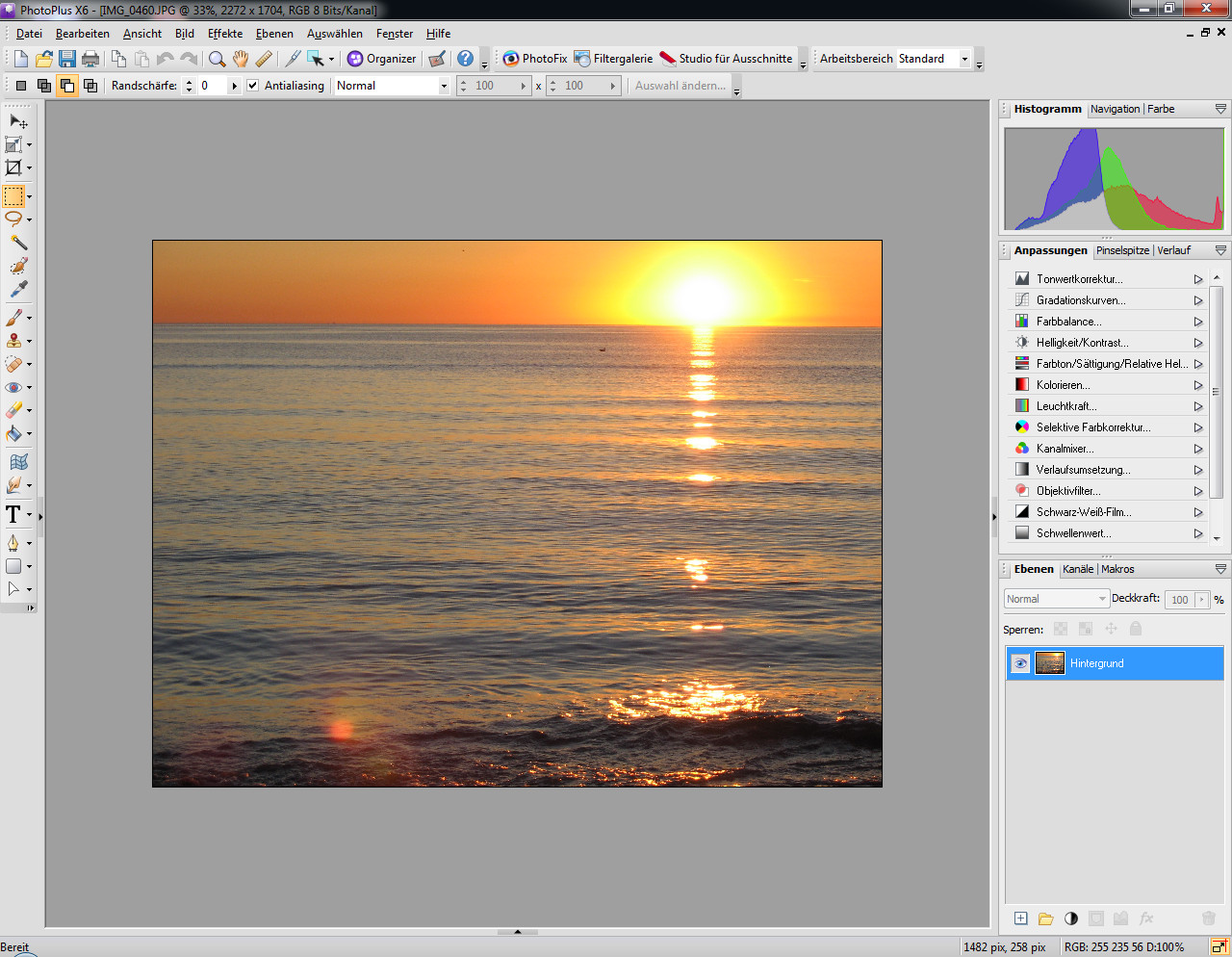Open the Effekte menu
Image resolution: width=1232 pixels, height=957 pixels.
[x=224, y=34]
